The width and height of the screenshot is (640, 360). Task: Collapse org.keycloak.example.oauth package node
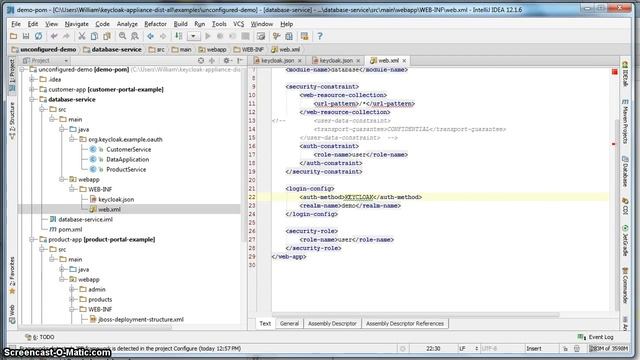[x=72, y=139]
